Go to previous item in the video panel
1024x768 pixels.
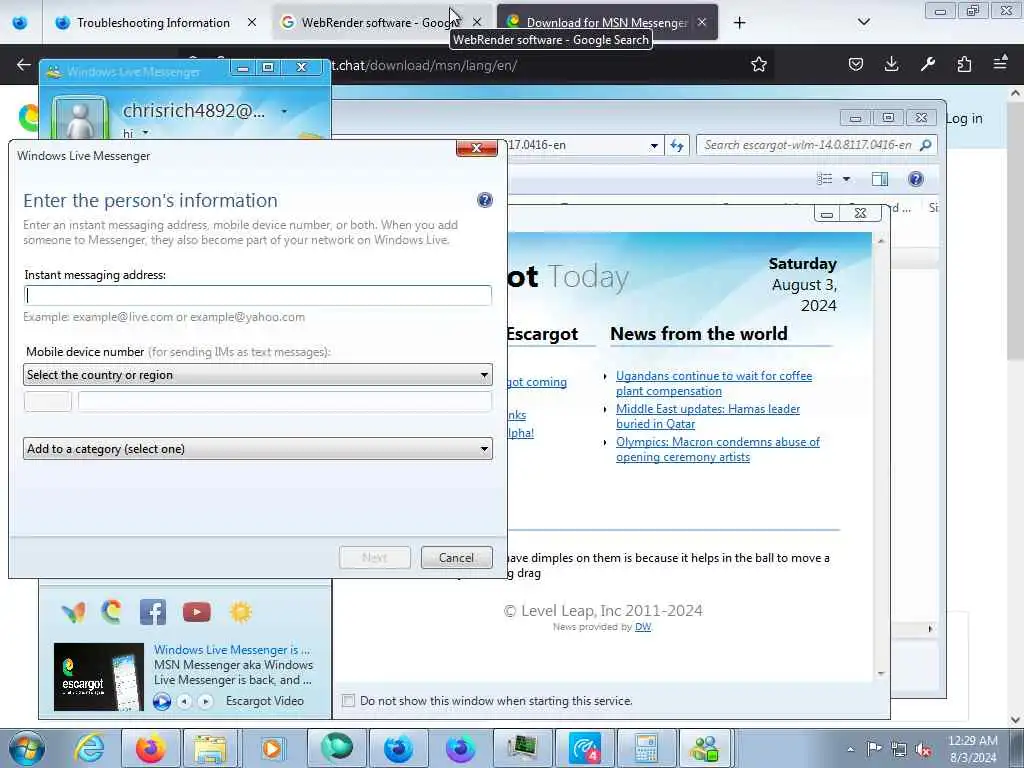[x=185, y=701]
